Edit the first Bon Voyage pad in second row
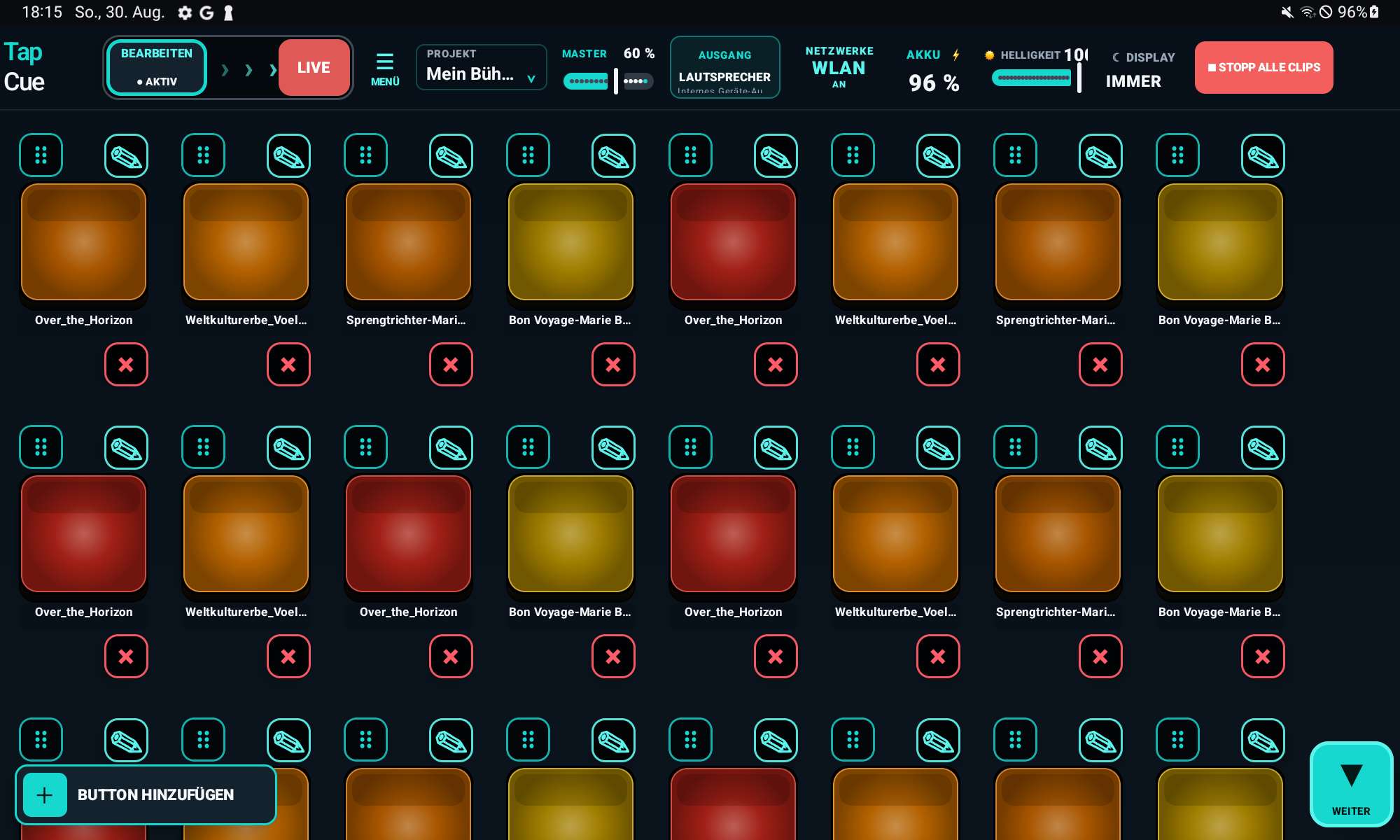 [613, 447]
